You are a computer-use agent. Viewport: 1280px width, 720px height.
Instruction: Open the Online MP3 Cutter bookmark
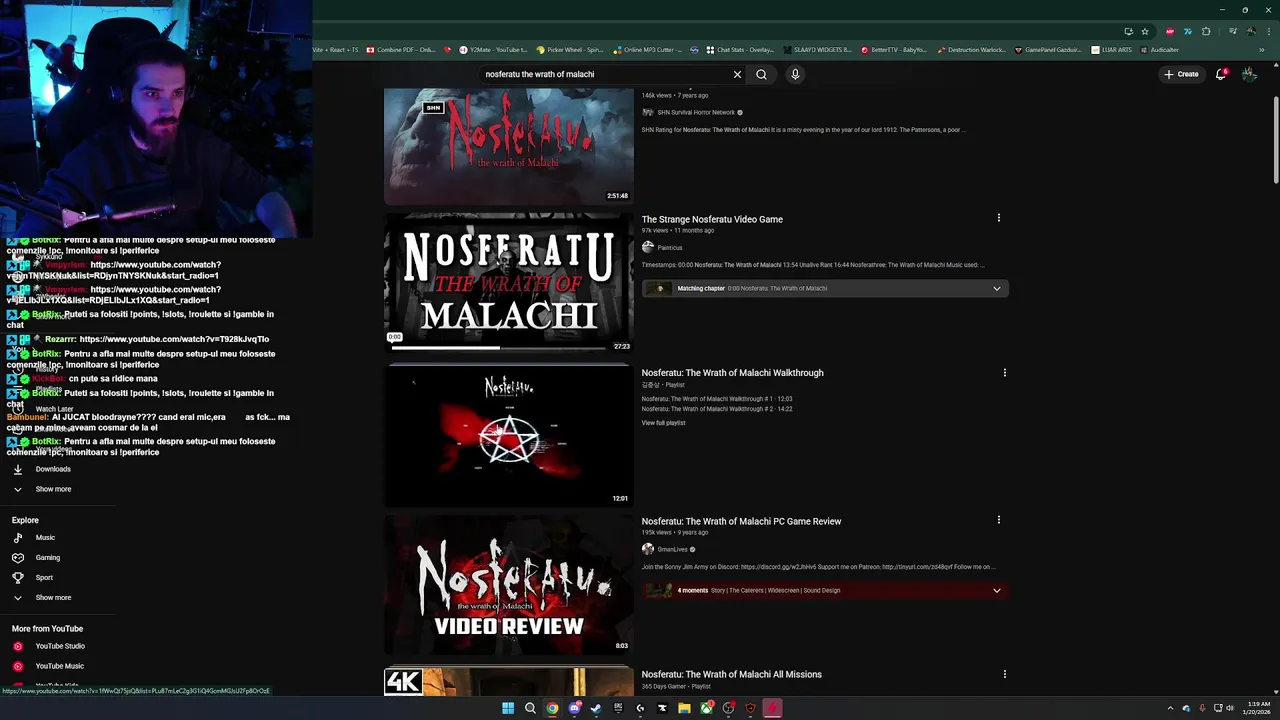[648, 50]
